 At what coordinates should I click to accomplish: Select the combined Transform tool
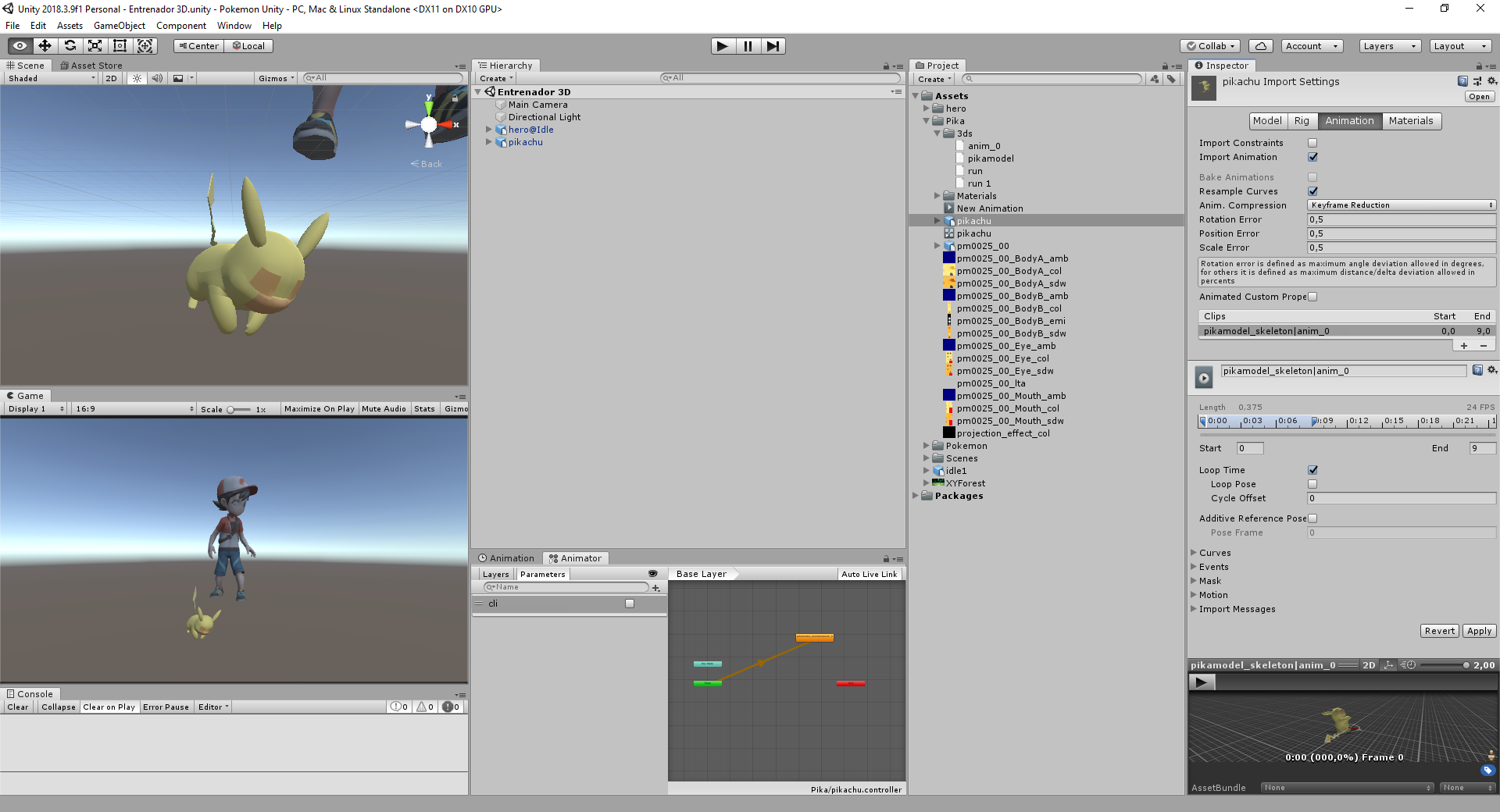tap(145, 46)
